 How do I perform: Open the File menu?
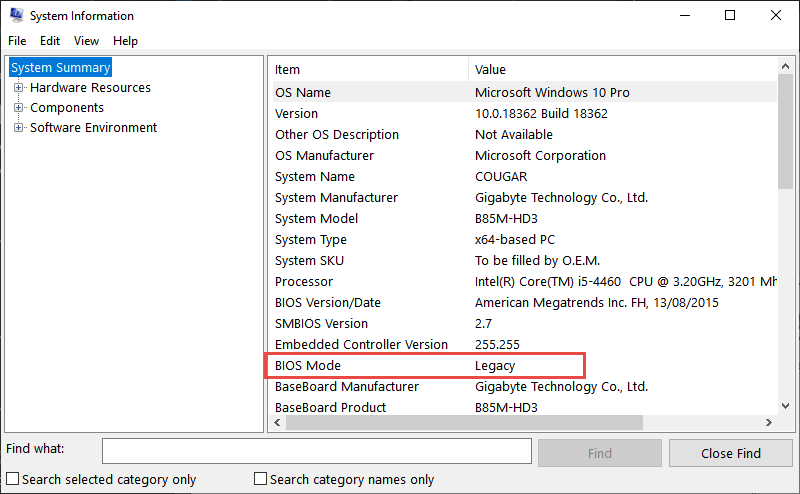coord(17,41)
